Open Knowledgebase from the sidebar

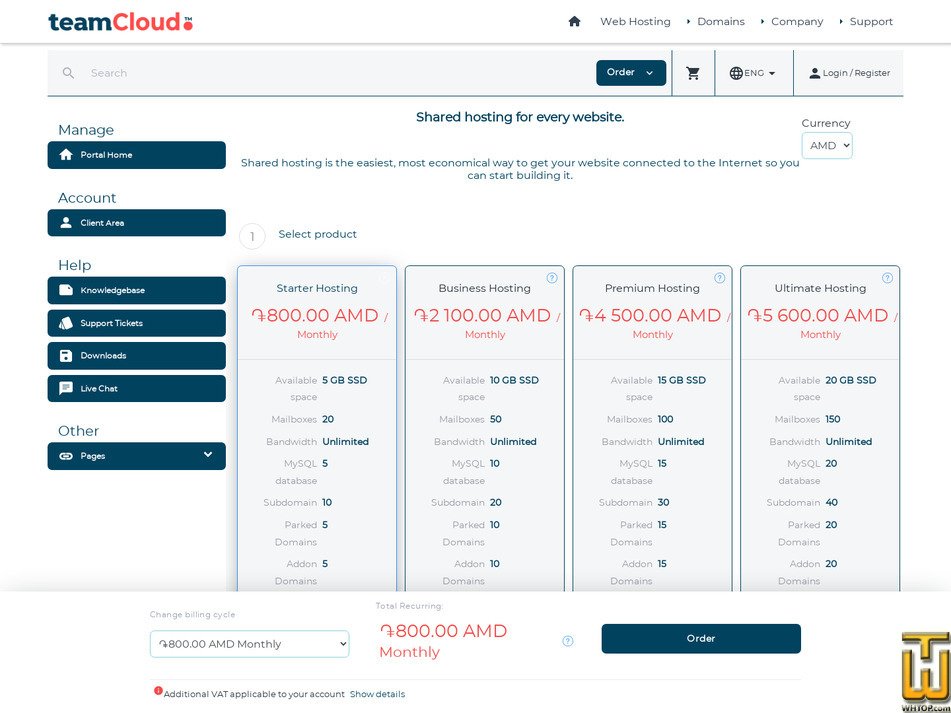pyautogui.click(x=136, y=290)
